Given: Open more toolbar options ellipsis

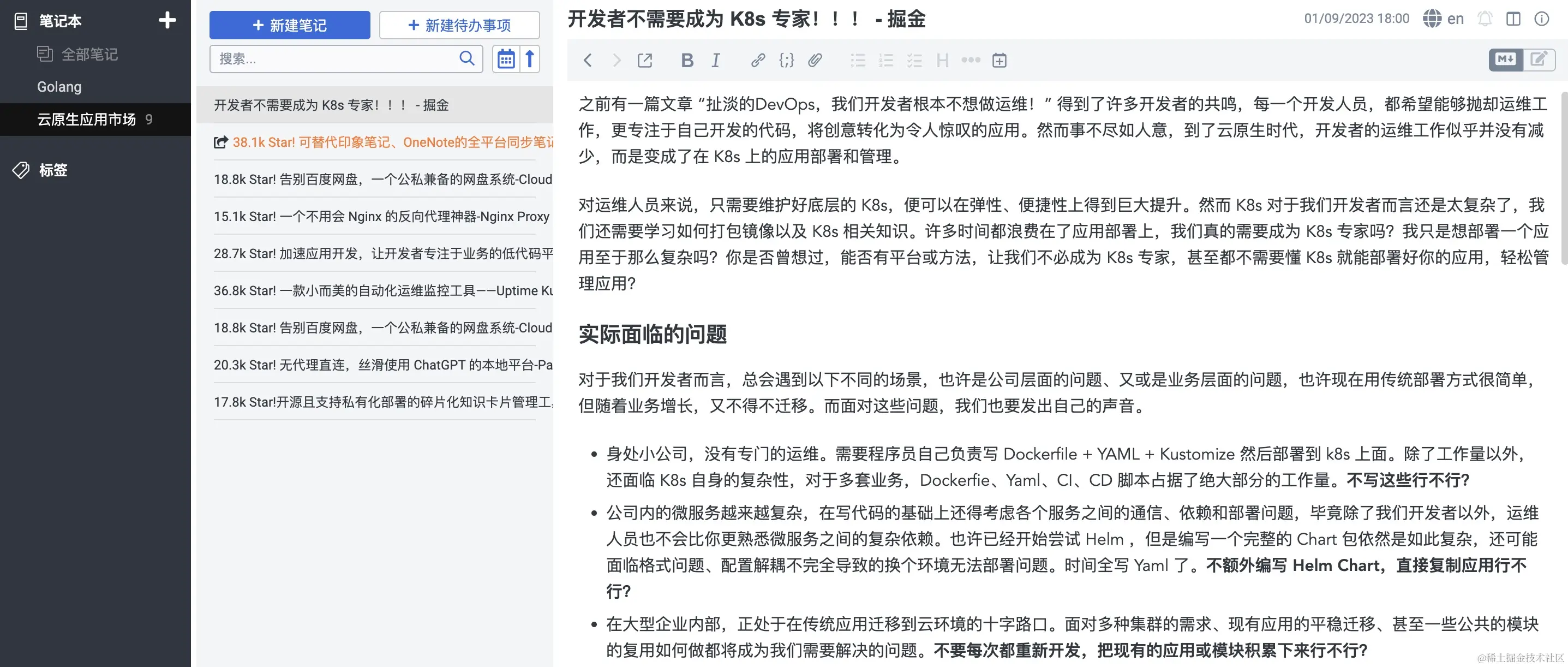Looking at the screenshot, I should pos(971,59).
